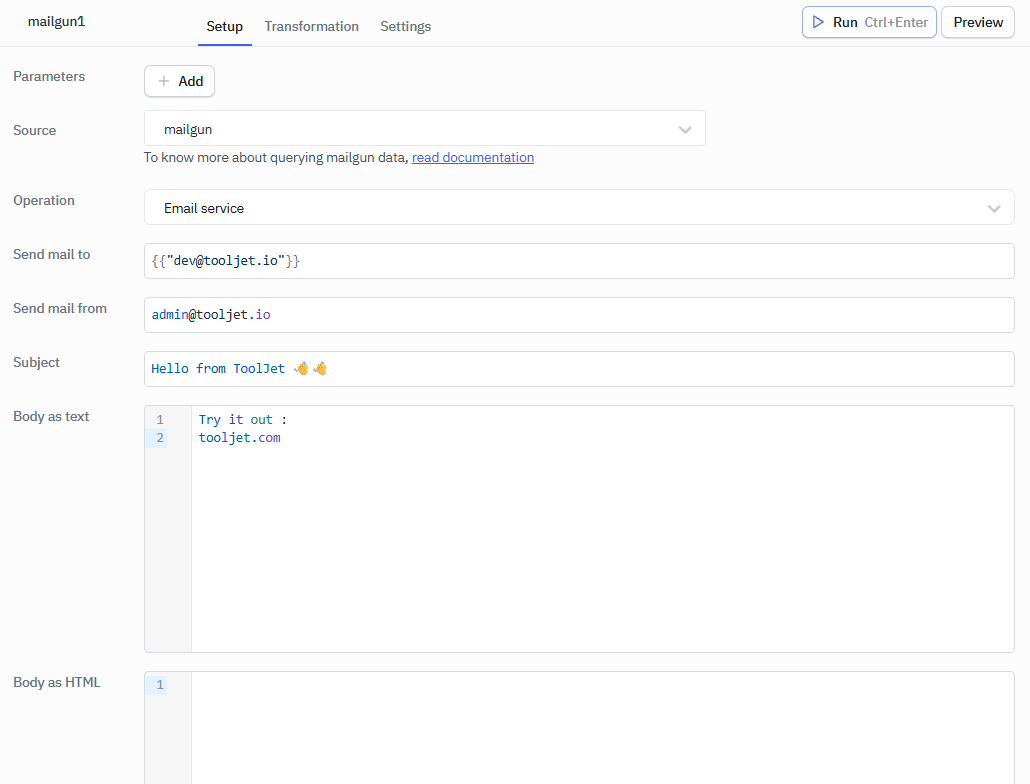Viewport: 1030px width, 784px height.
Task: Open the read documentation link
Action: click(x=472, y=158)
